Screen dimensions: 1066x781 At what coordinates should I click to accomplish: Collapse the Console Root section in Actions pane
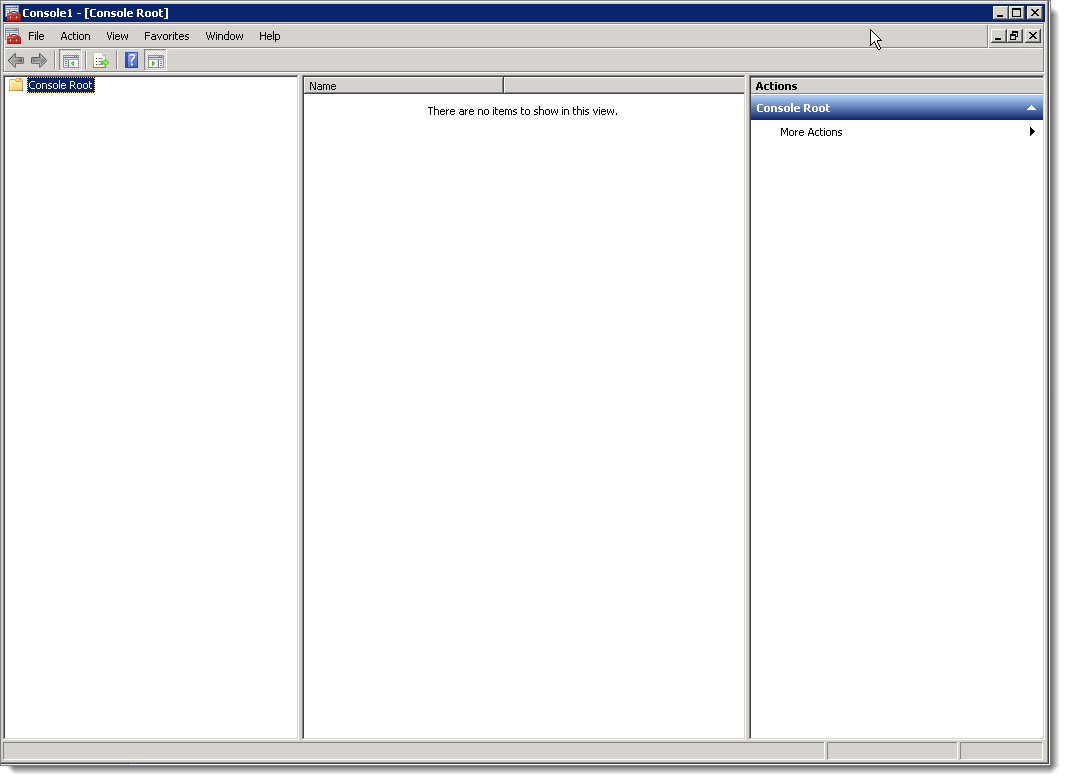tap(1031, 107)
